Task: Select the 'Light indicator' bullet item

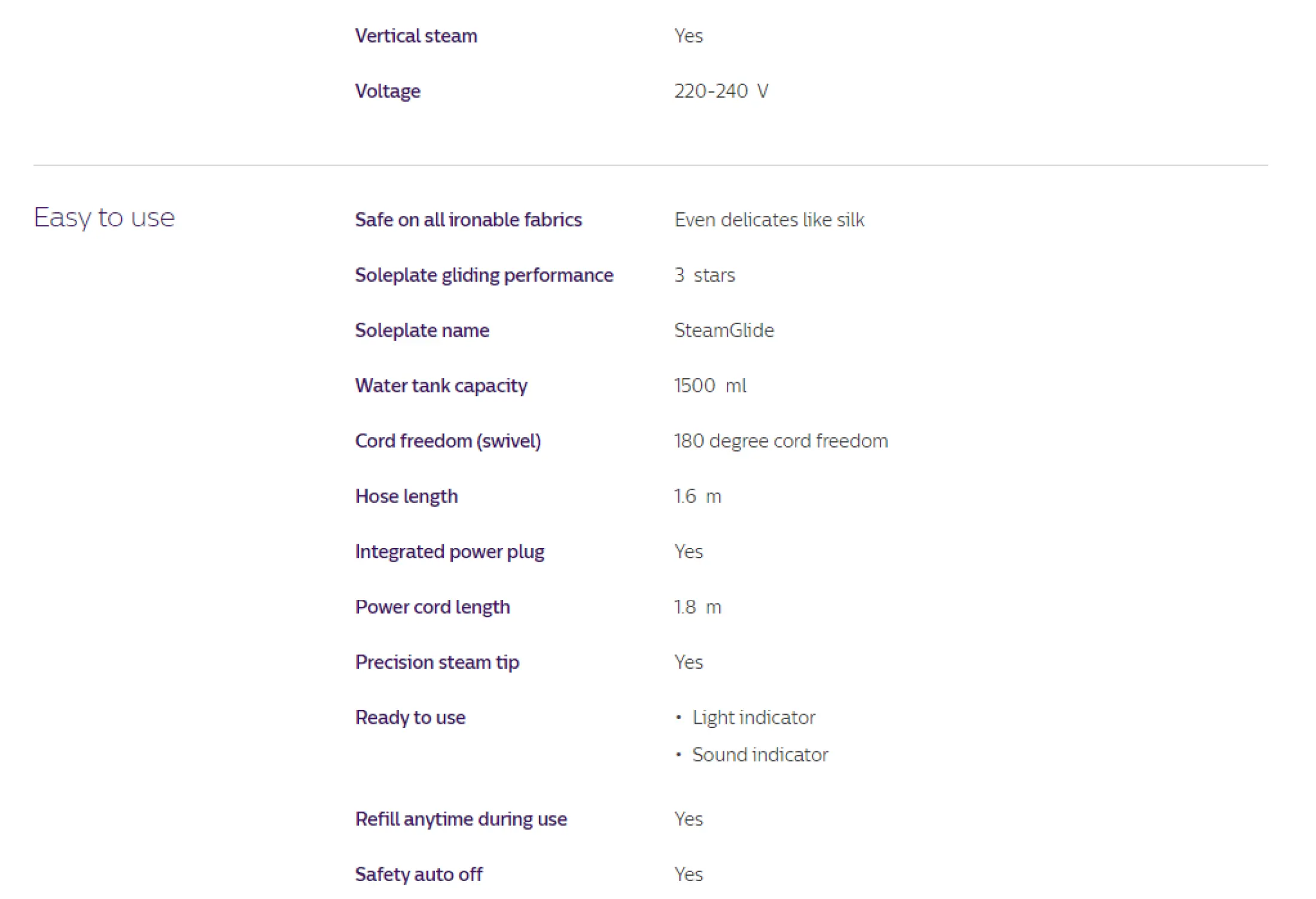Action: [754, 718]
